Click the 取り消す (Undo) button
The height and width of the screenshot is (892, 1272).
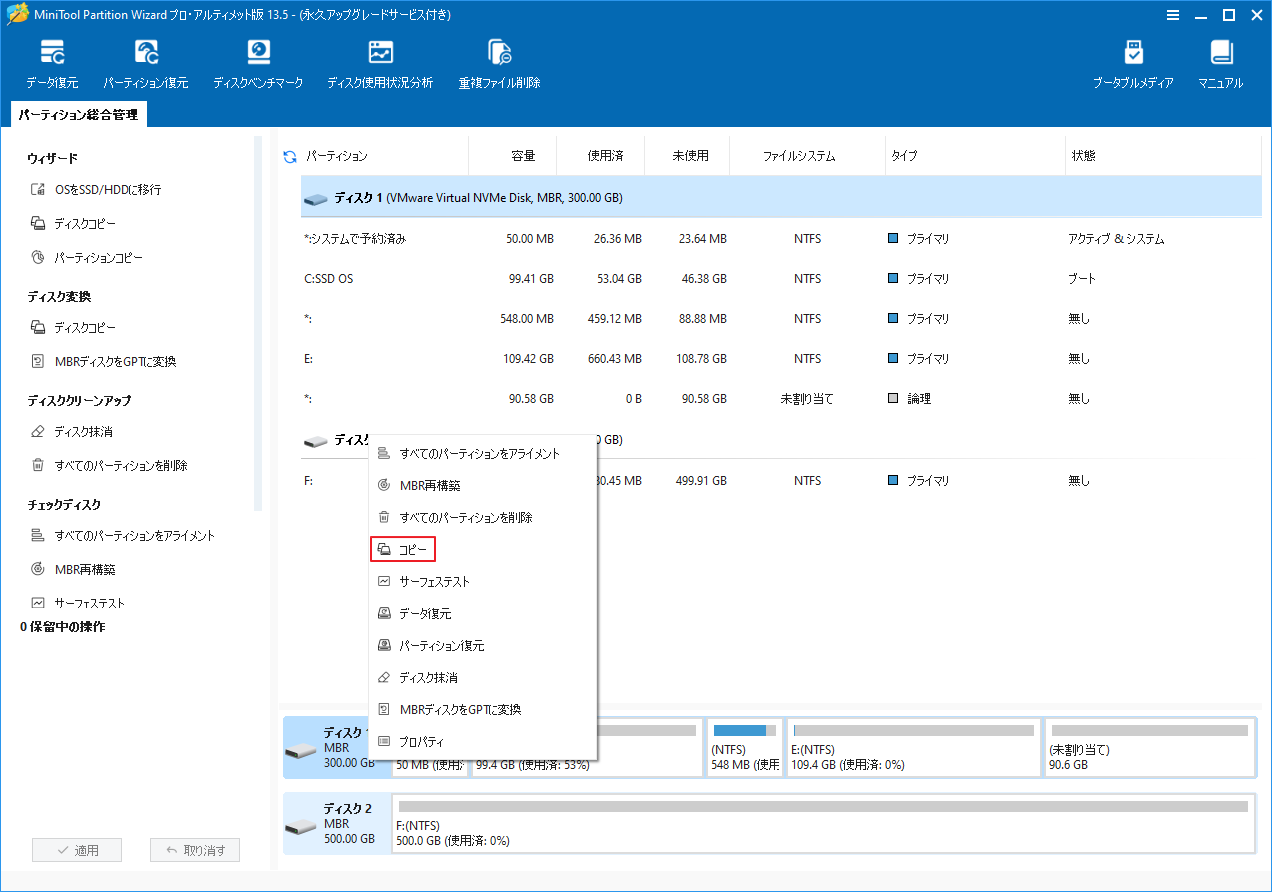(195, 849)
